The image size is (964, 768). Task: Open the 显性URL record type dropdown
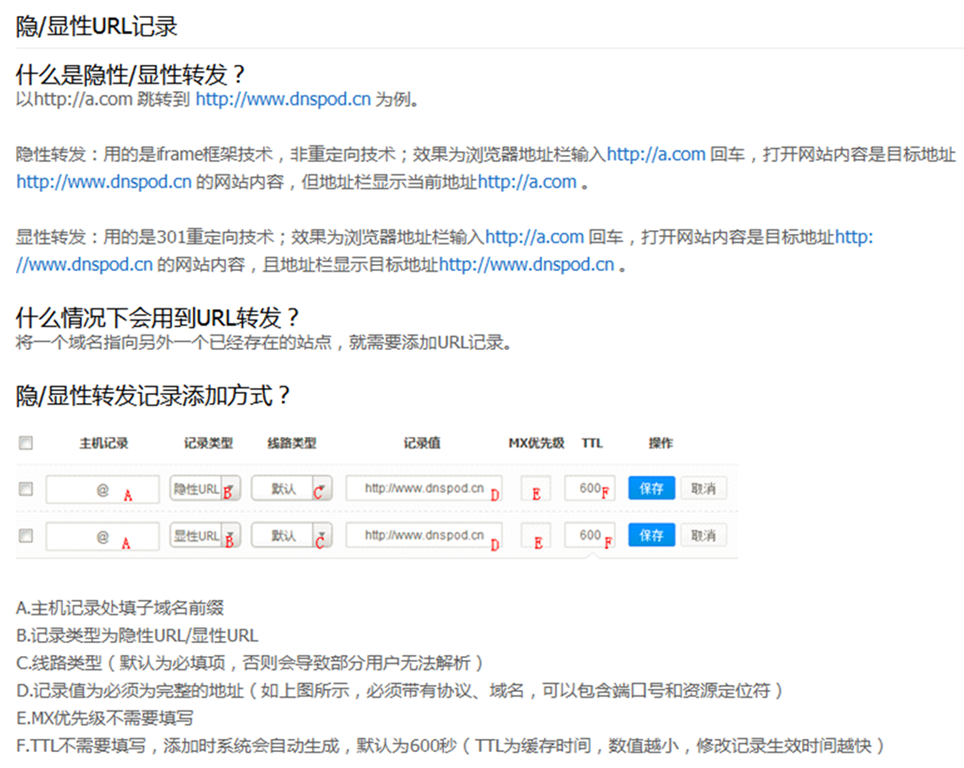coord(205,536)
